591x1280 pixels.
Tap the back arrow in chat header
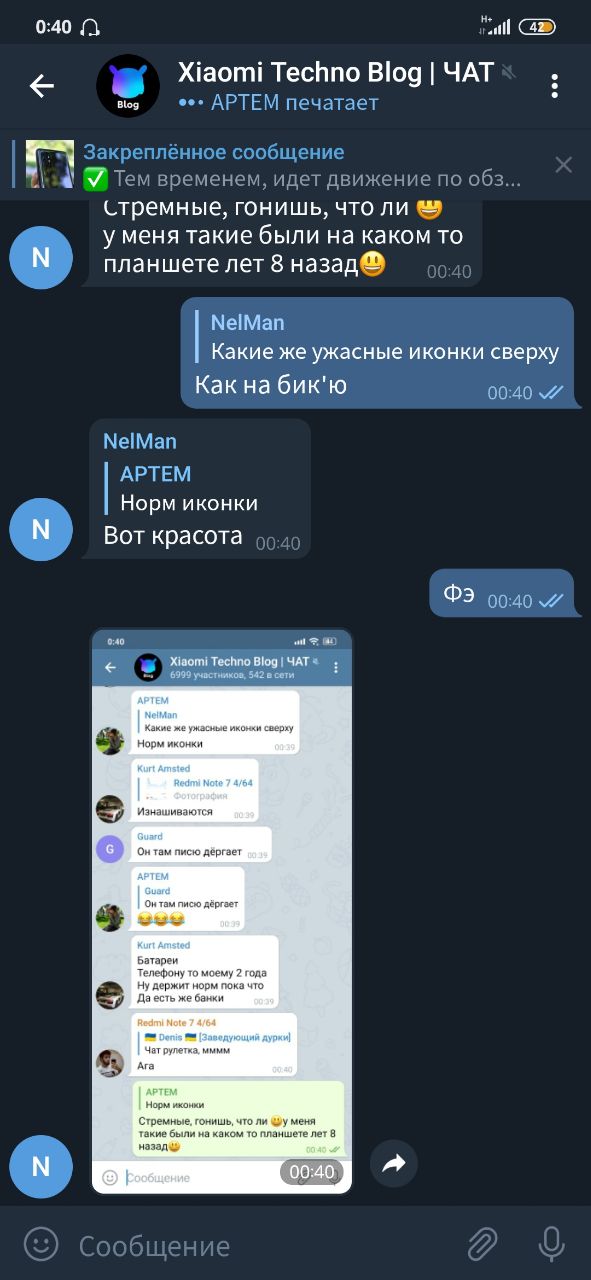[x=41, y=86]
